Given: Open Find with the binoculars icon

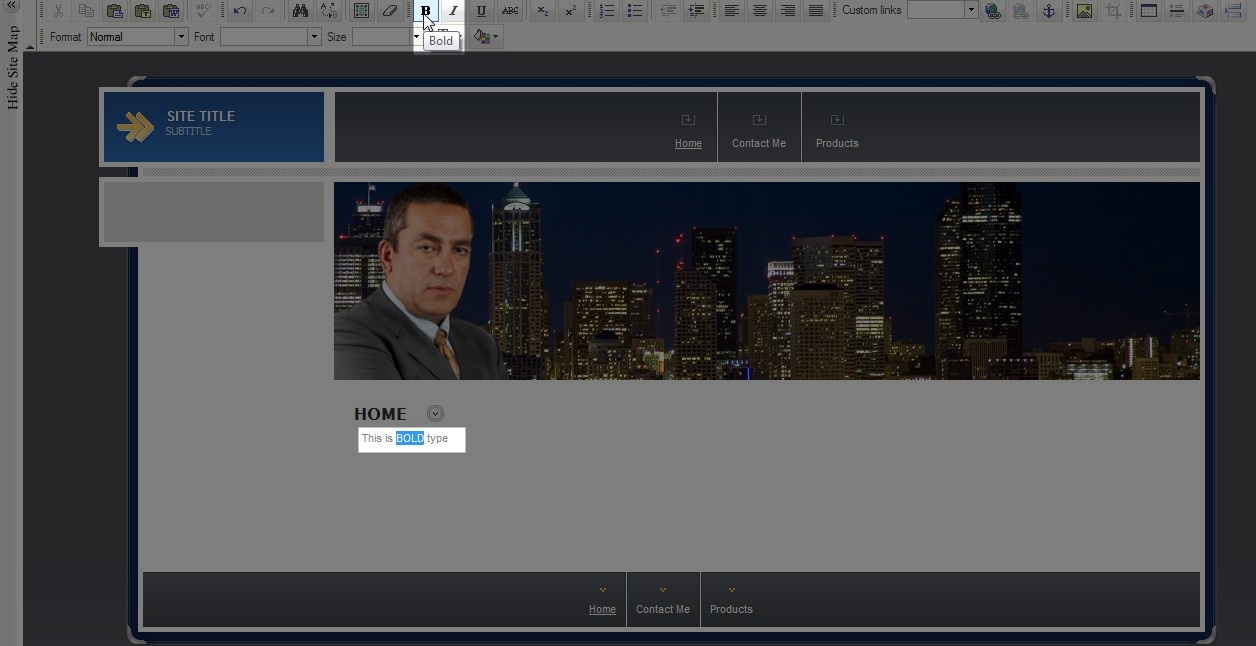Looking at the screenshot, I should pyautogui.click(x=300, y=11).
